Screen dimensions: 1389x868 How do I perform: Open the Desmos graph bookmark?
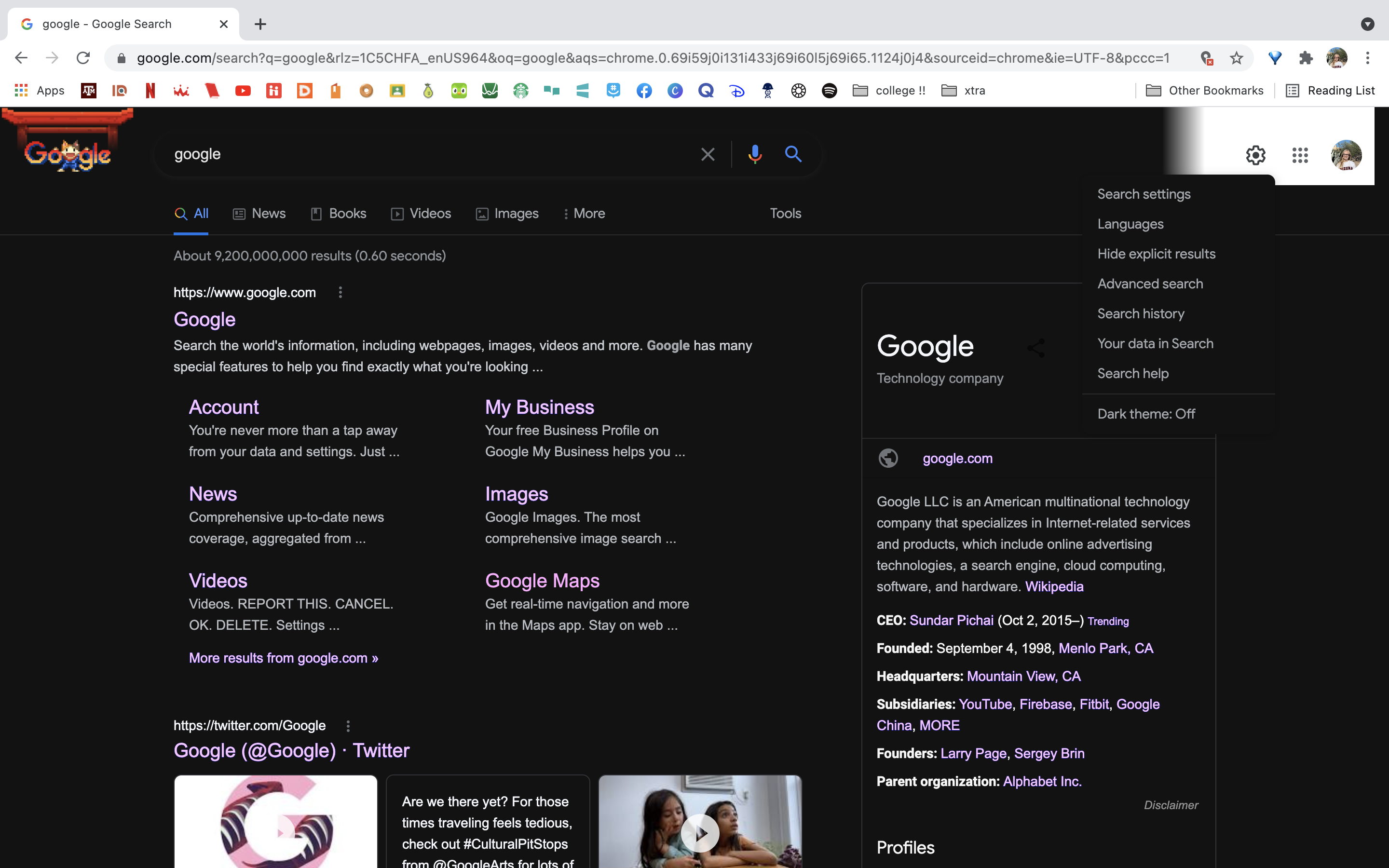tap(490, 91)
